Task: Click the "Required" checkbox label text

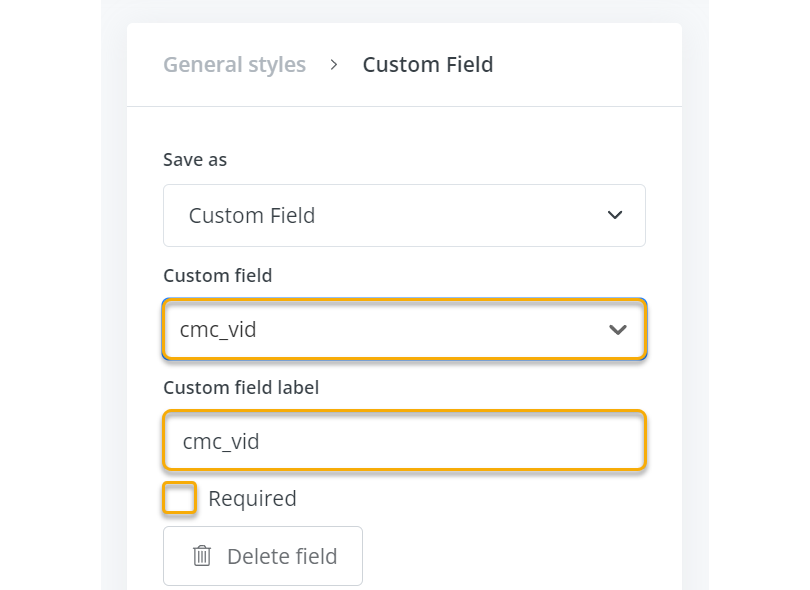Action: 252,498
